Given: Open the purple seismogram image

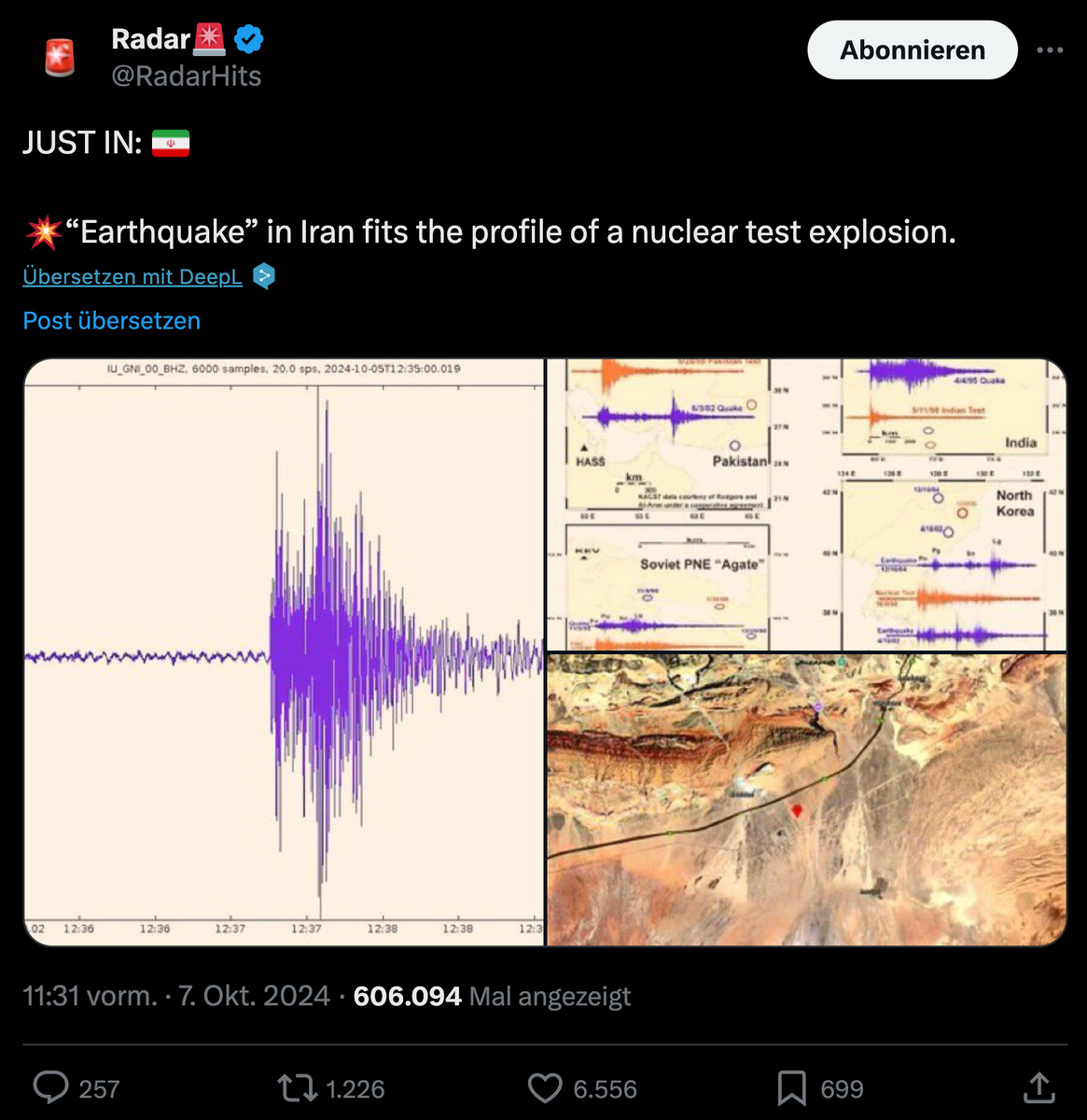Looking at the screenshot, I should tap(284, 651).
